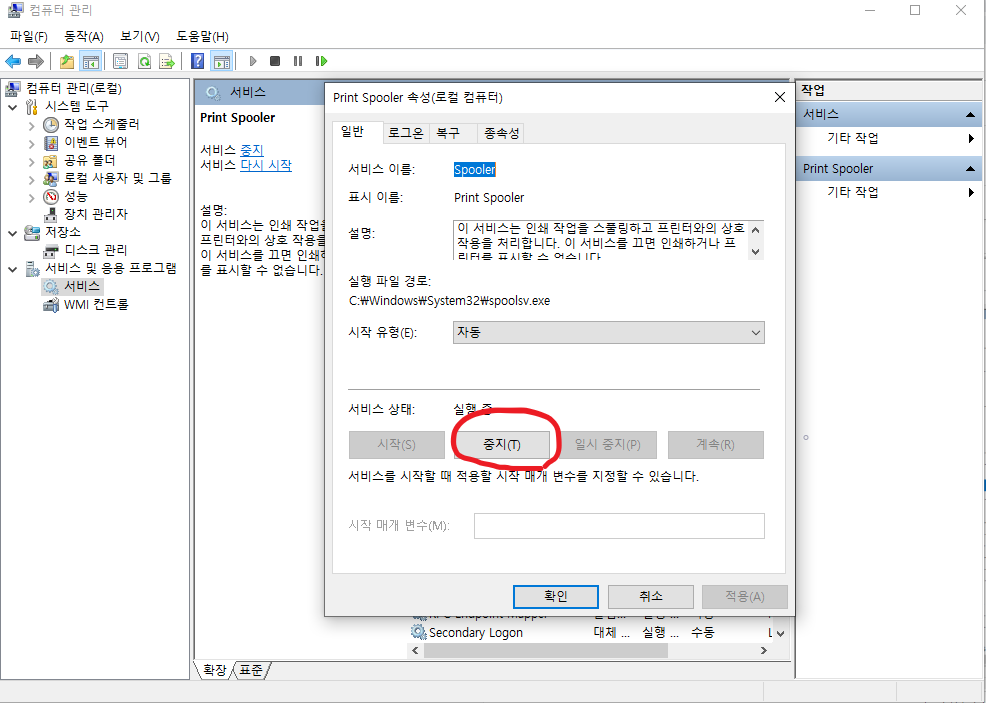This screenshot has width=986, height=703.
Task: Open the 시작 유형 dropdown
Action: pos(608,333)
